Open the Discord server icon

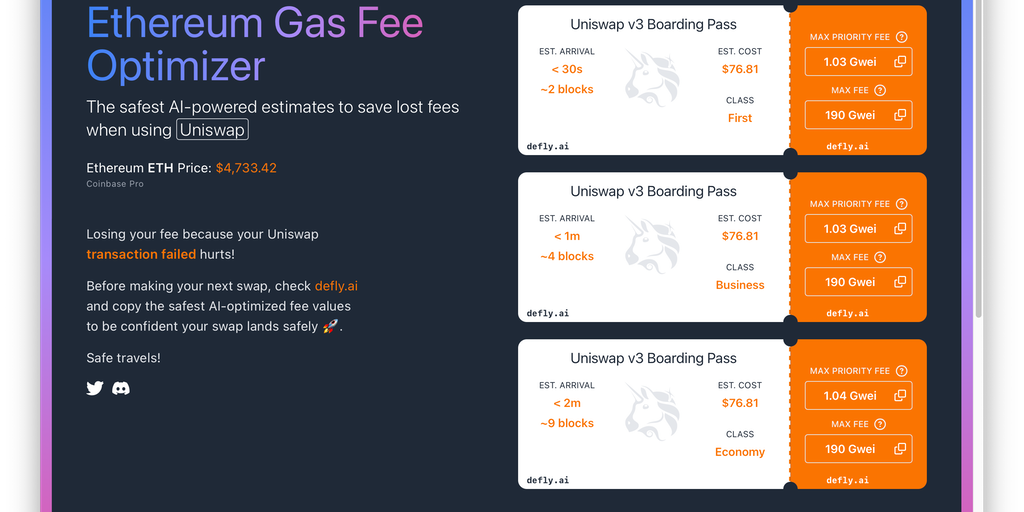pos(121,388)
